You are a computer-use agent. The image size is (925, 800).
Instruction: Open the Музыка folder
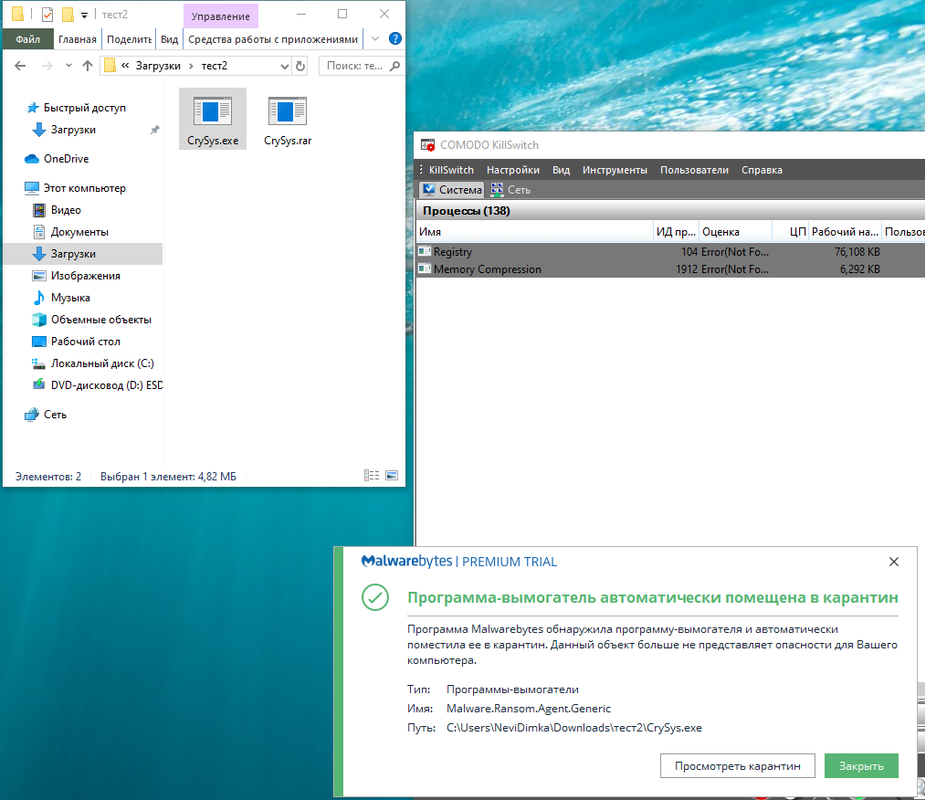coord(61,297)
